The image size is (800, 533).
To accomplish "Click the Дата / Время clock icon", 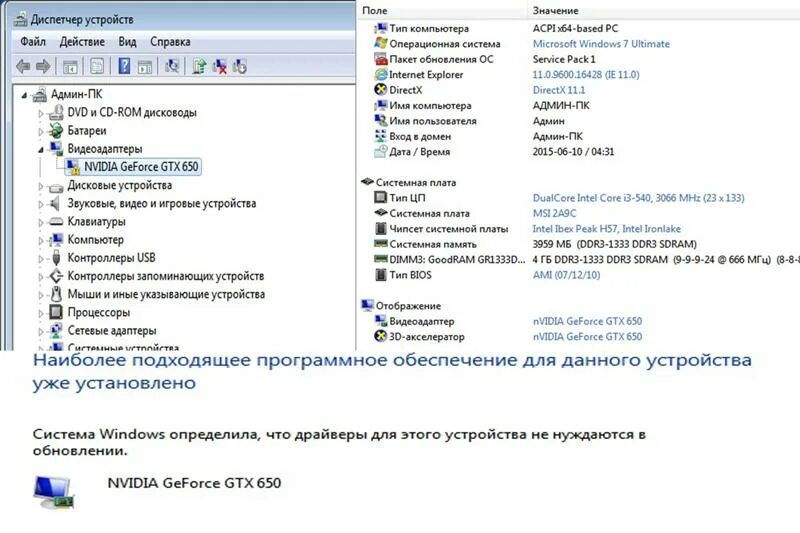I will click(381, 151).
